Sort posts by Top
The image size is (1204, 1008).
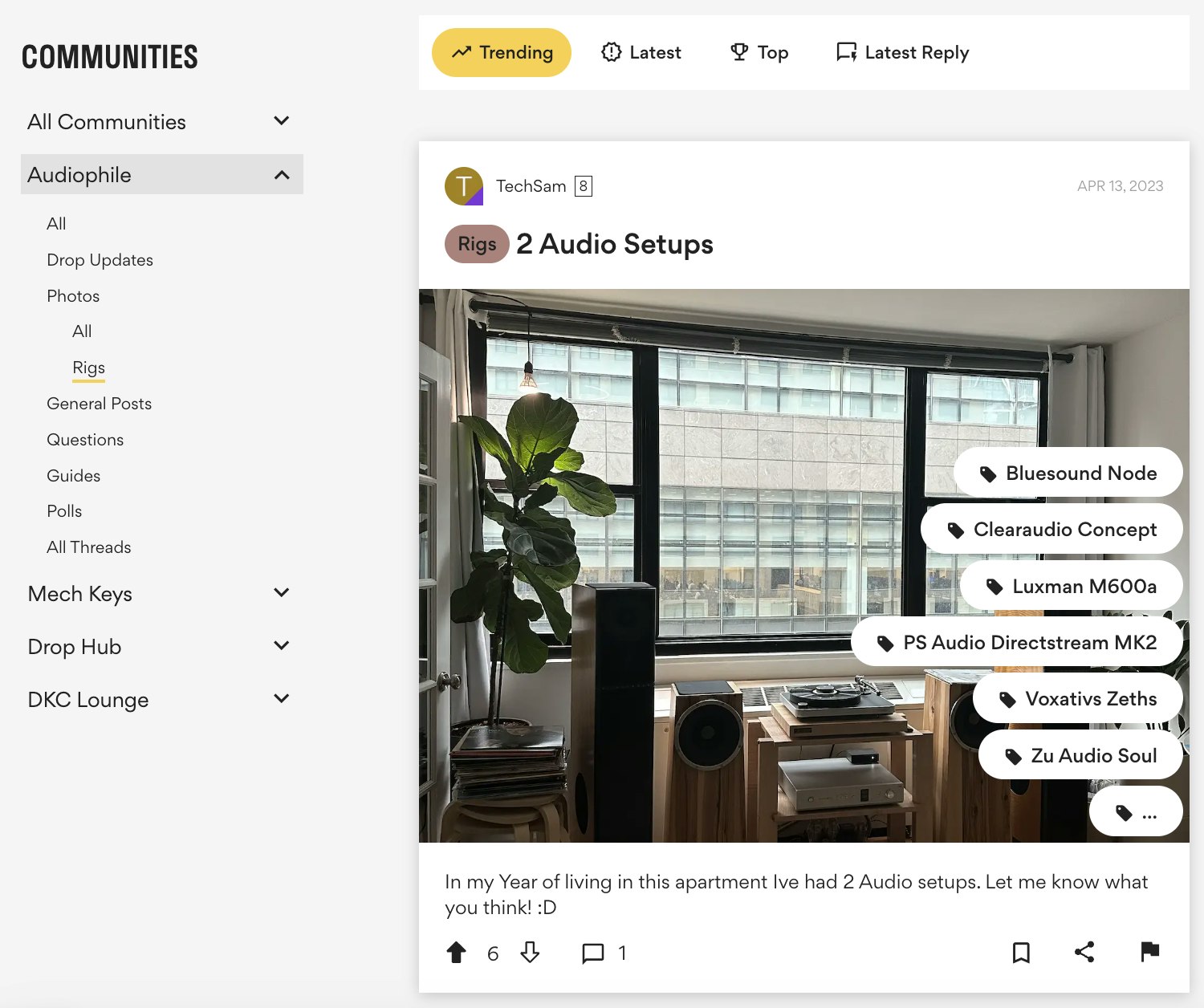point(759,53)
